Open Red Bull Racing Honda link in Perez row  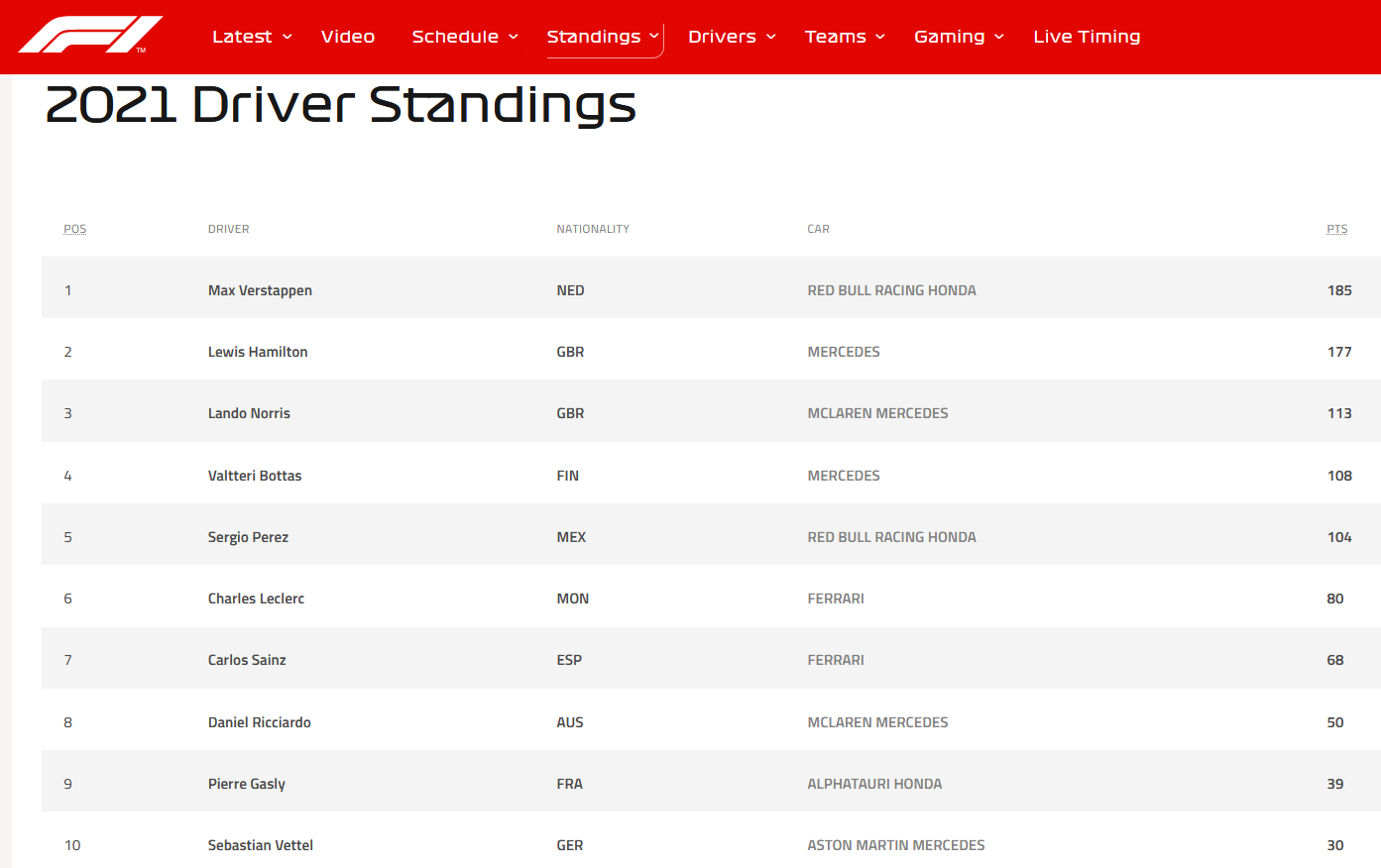891,537
